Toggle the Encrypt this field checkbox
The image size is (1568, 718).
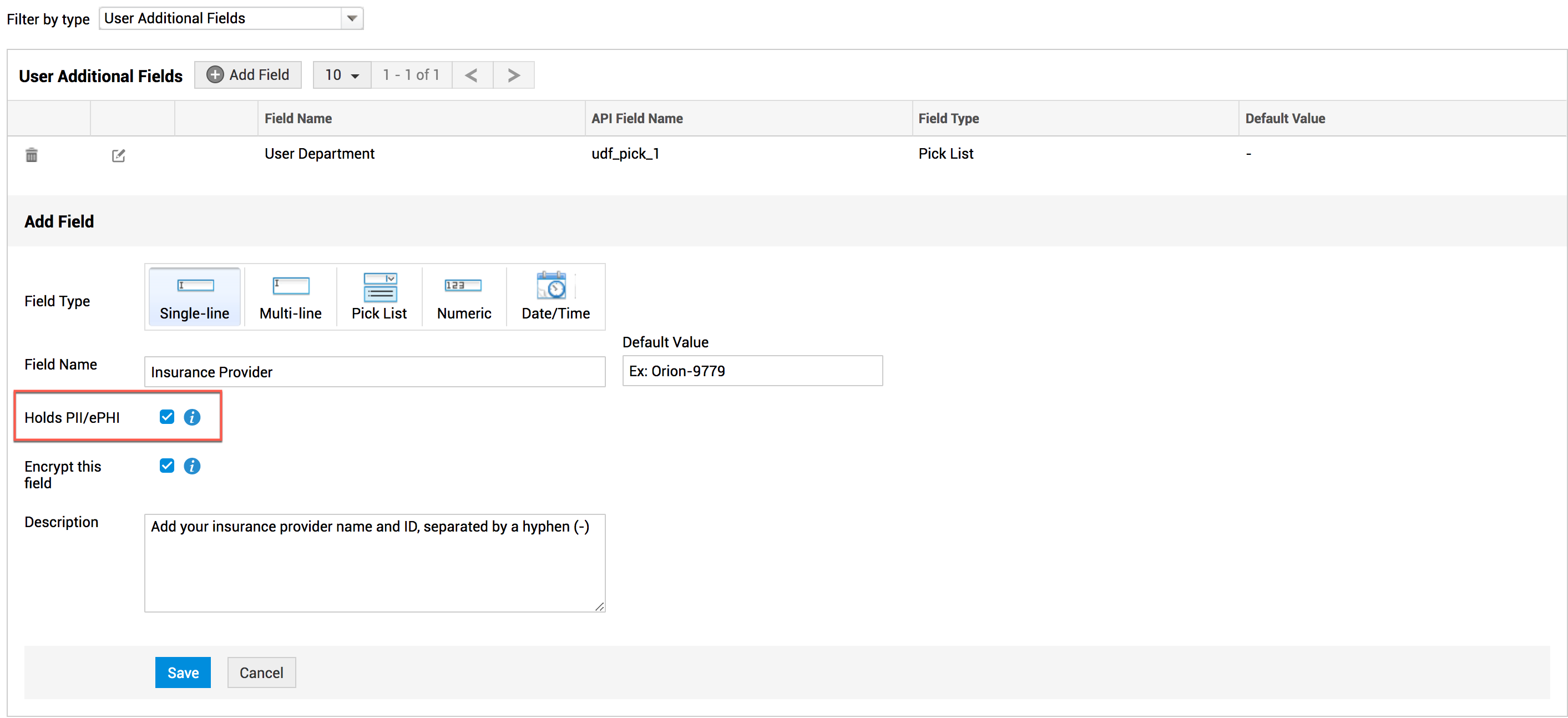(x=167, y=466)
